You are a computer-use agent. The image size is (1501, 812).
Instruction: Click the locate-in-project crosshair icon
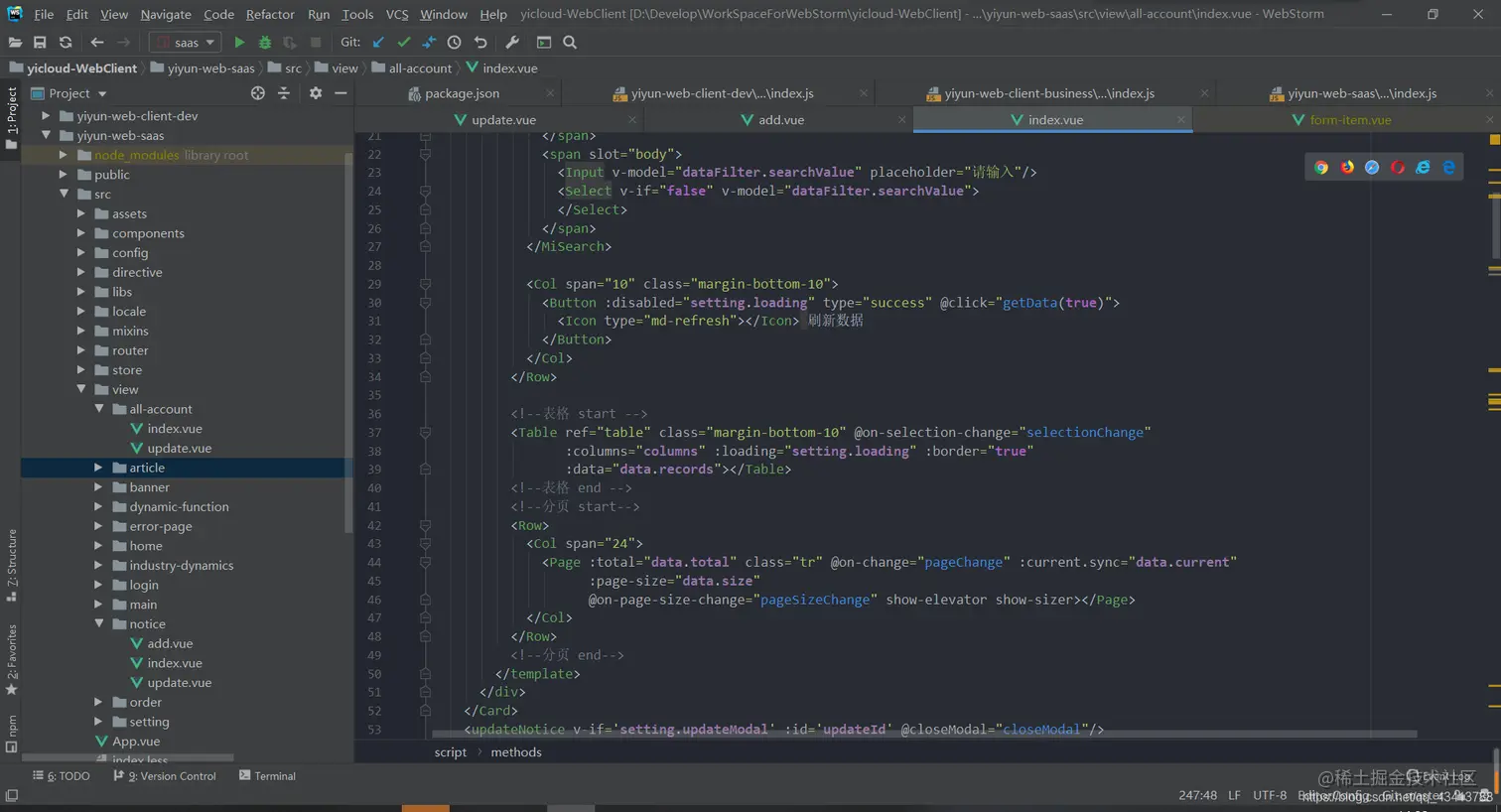pyautogui.click(x=258, y=93)
